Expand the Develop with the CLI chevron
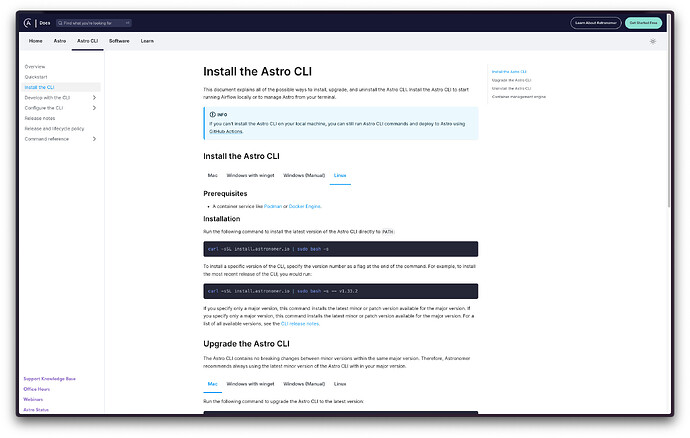 point(94,98)
